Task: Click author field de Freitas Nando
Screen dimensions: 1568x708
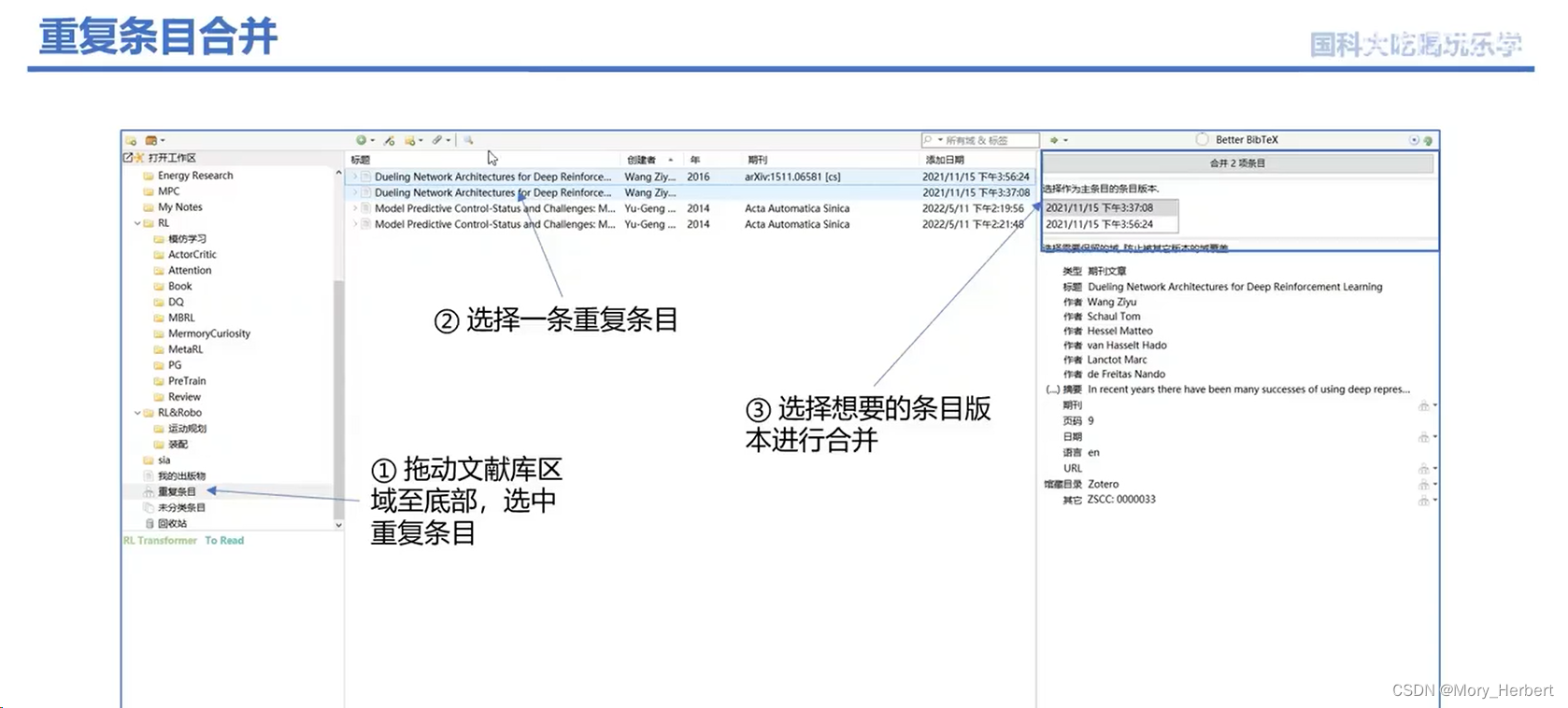Action: 1126,375
